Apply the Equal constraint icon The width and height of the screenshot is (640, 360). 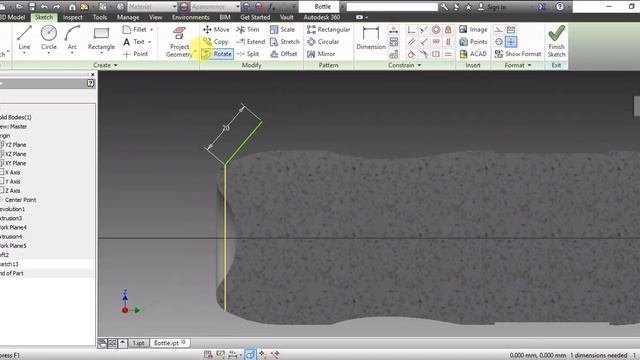click(448, 54)
